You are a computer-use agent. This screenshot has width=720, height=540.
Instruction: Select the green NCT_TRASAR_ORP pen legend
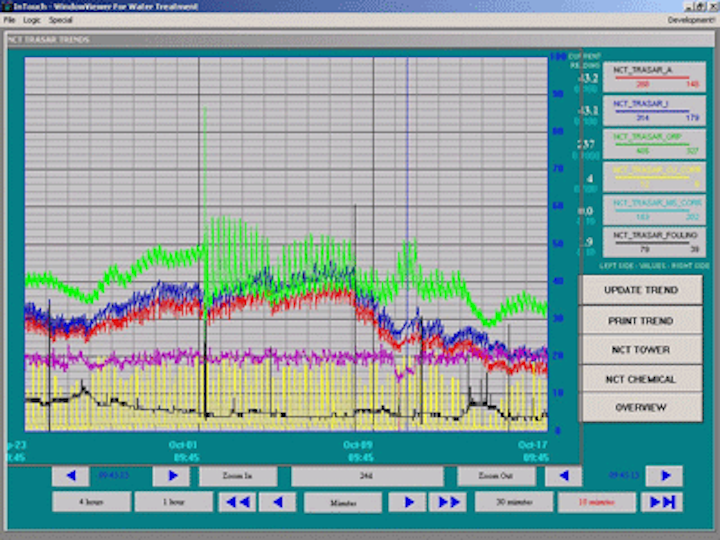tap(654, 144)
